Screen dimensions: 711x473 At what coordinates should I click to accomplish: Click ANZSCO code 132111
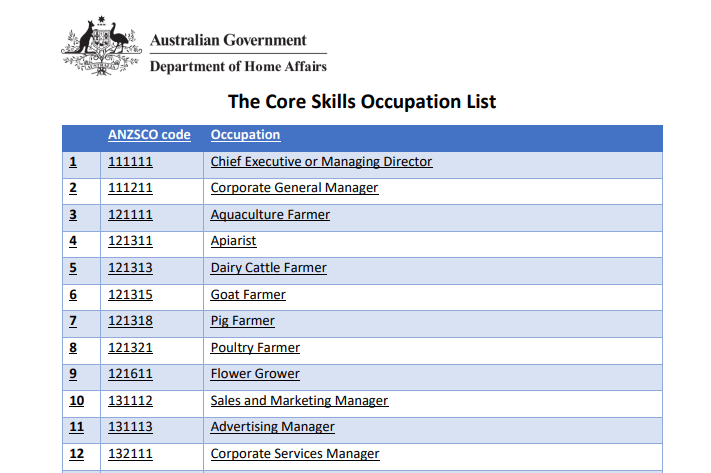pyautogui.click(x=129, y=454)
